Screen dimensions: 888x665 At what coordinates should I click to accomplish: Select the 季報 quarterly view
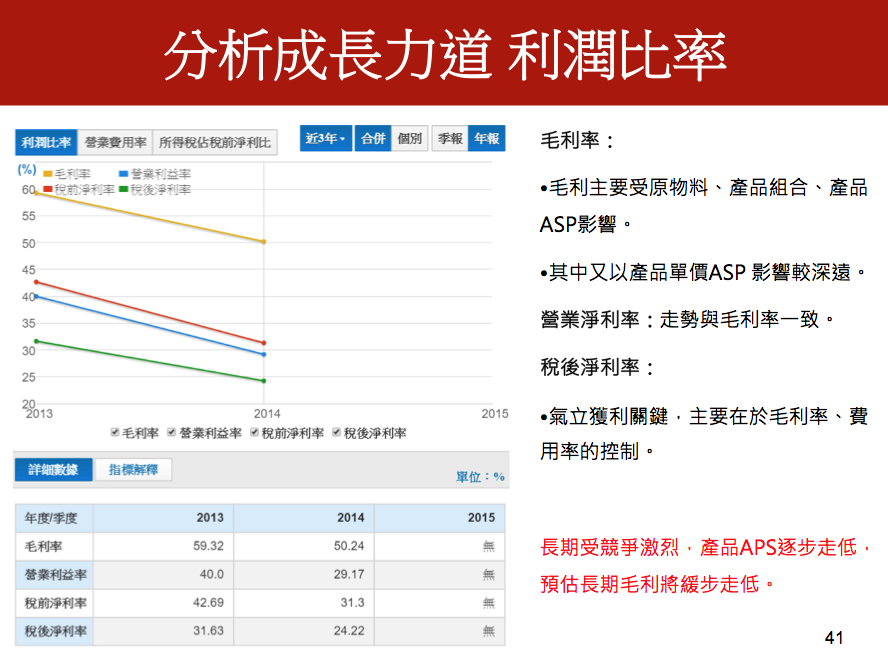pyautogui.click(x=450, y=139)
